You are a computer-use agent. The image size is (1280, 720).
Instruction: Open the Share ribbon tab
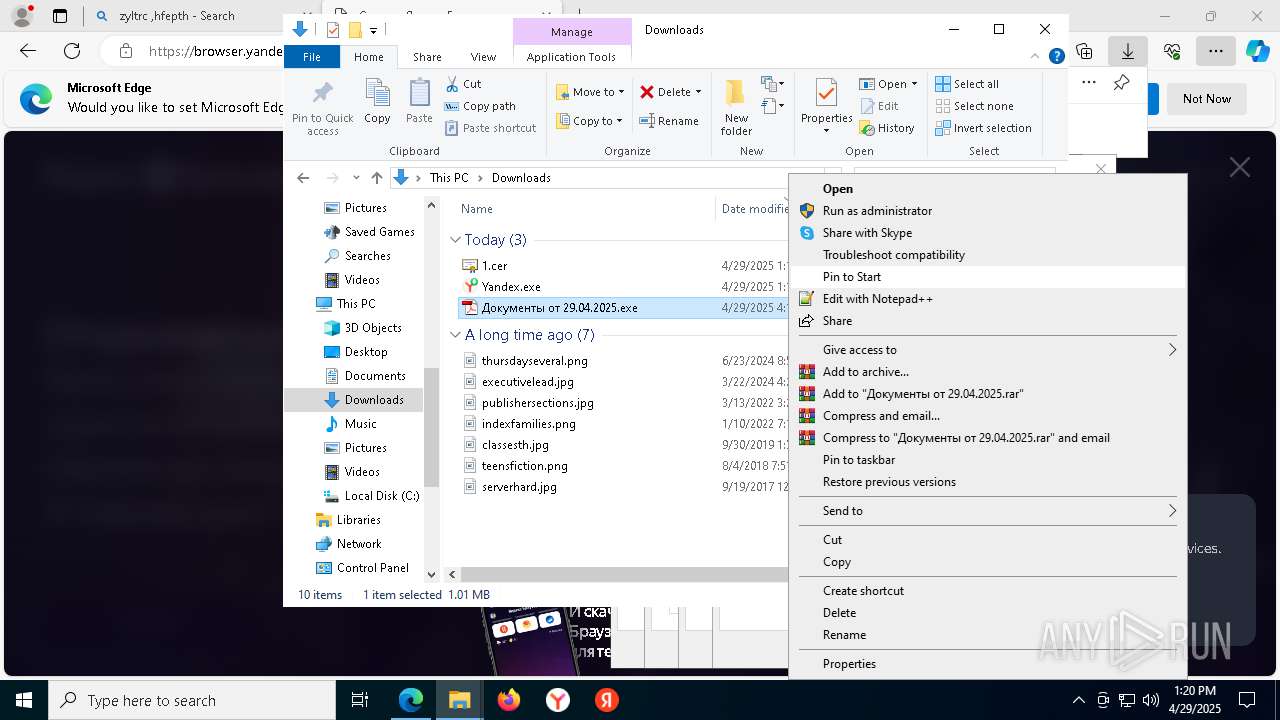coord(427,57)
